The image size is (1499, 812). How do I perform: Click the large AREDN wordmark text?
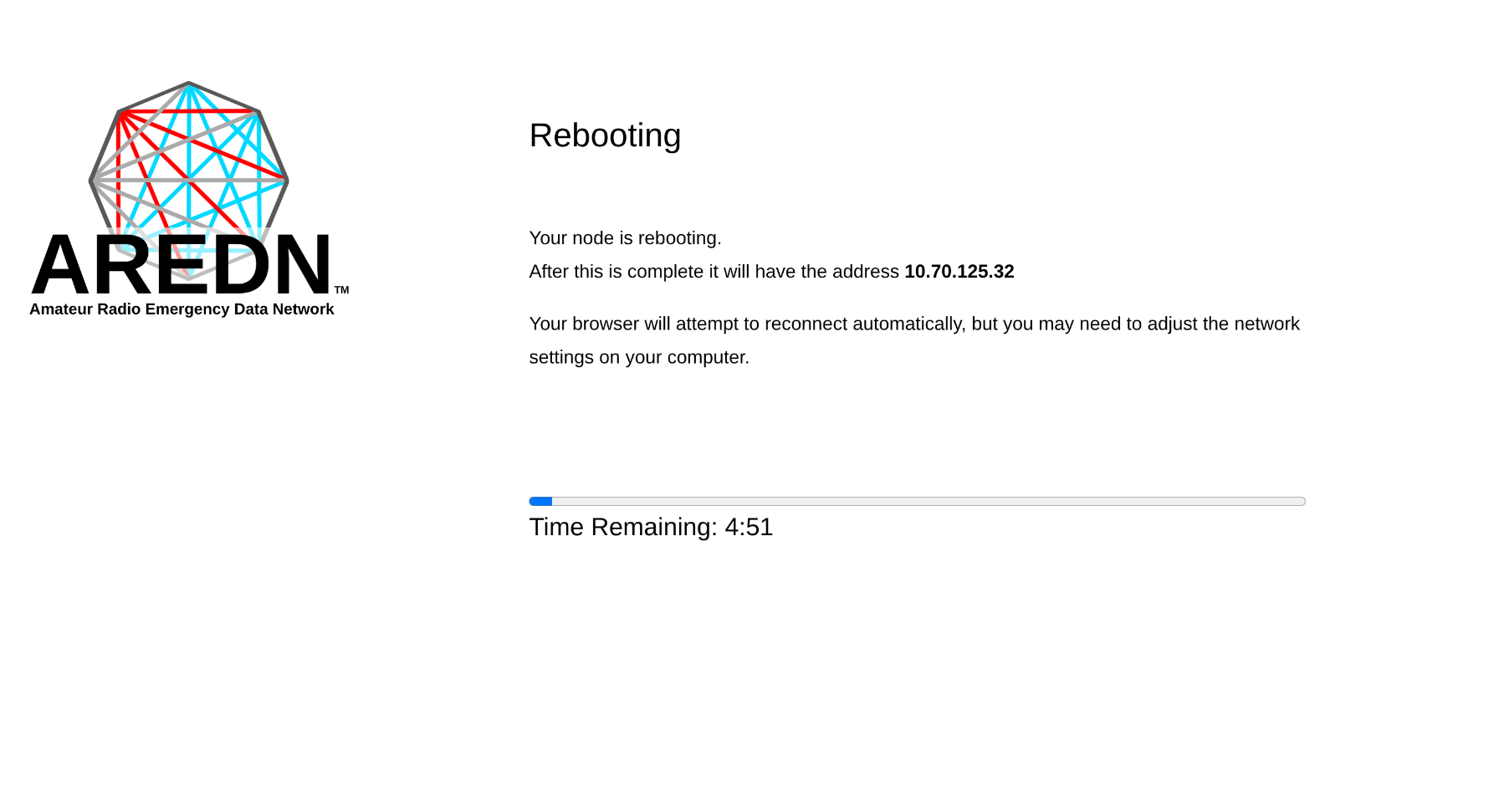click(x=182, y=265)
